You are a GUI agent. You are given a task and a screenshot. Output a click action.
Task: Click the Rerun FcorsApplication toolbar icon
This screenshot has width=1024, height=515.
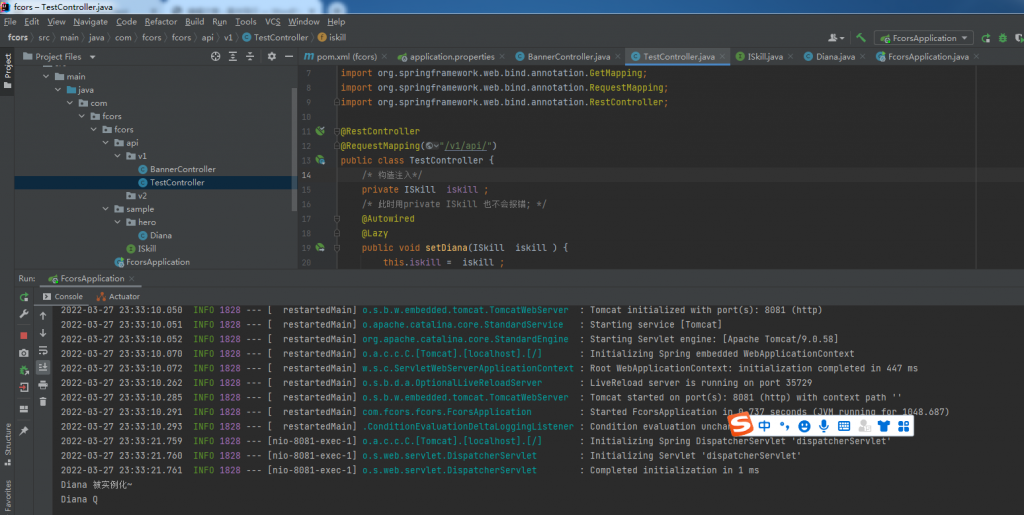[985, 38]
